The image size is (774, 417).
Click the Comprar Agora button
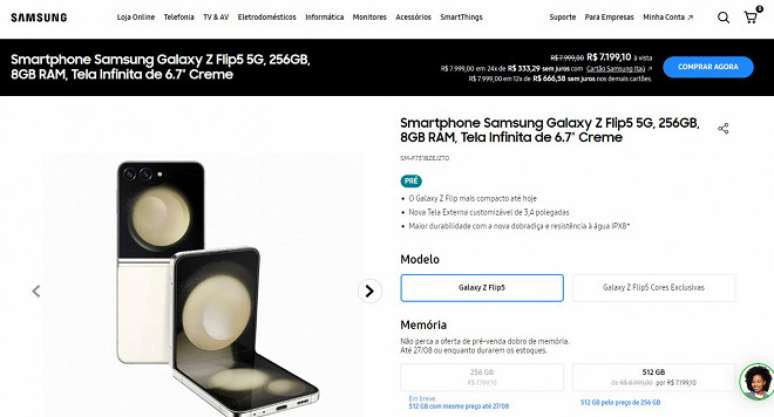708,67
